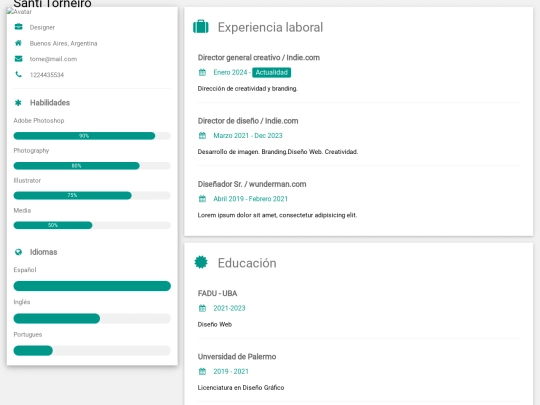
Task: Click the phone icon beside 1224435534
Action: pyautogui.click(x=19, y=74)
